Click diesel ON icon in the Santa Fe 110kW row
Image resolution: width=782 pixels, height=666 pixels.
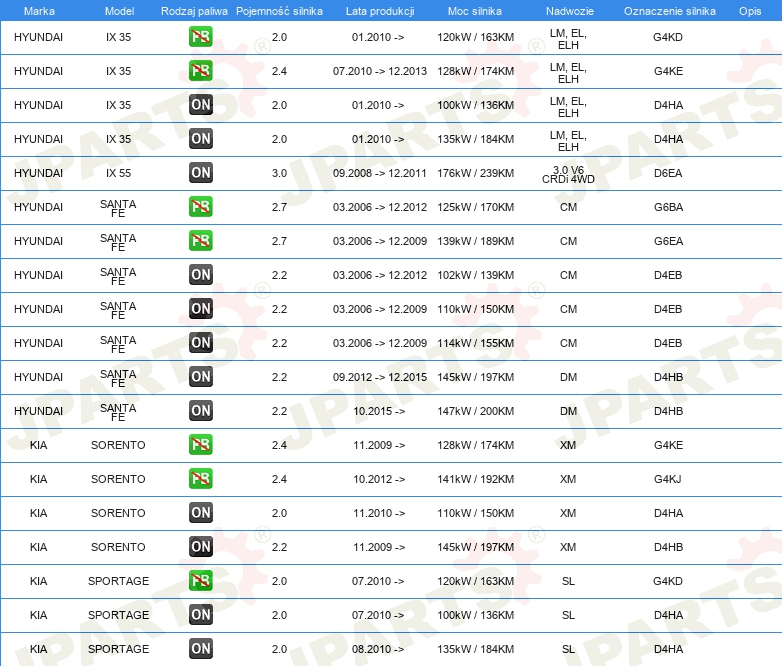coord(200,309)
